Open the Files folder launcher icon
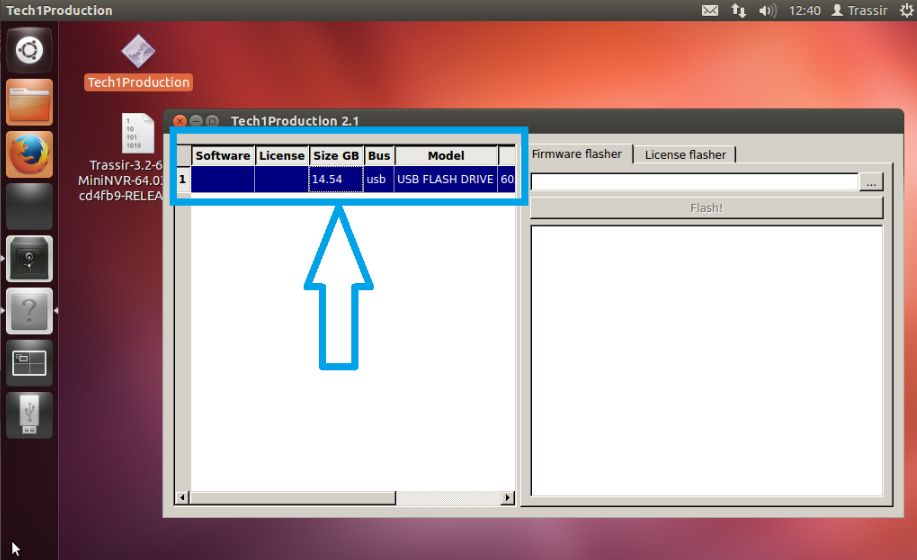 (x=29, y=102)
